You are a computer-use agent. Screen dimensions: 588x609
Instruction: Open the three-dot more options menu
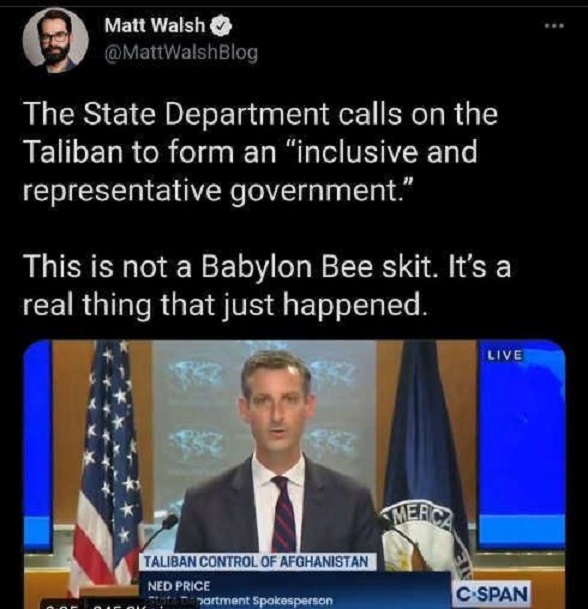point(554,26)
